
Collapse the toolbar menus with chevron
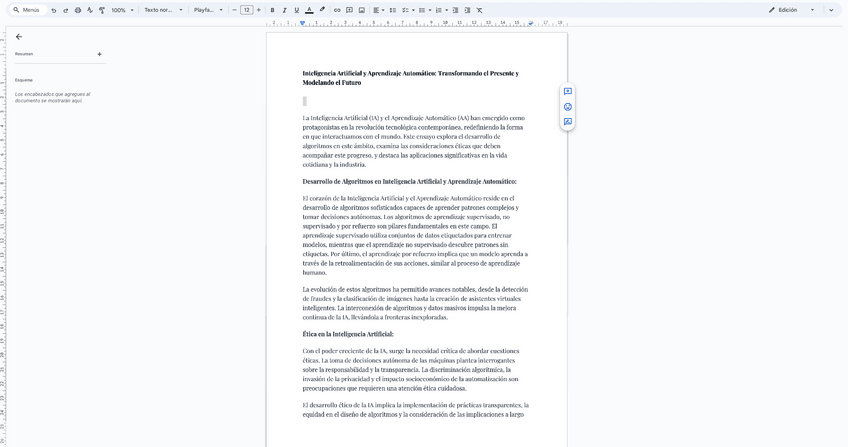(831, 10)
